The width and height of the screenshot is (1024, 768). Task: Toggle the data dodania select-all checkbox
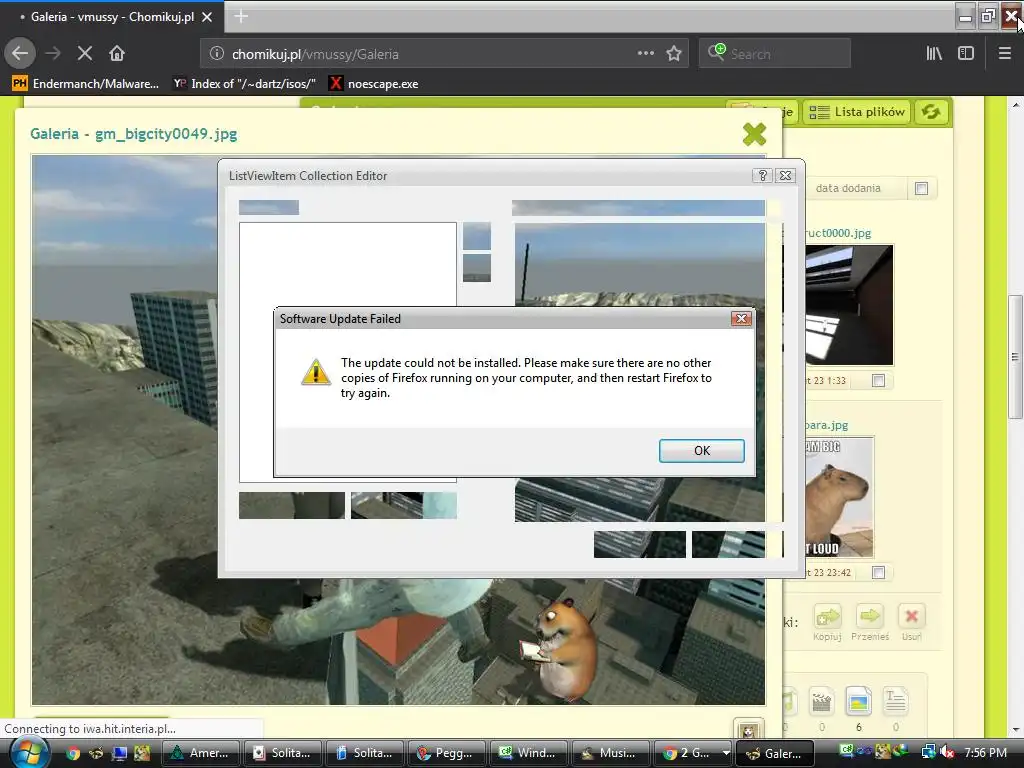tap(921, 189)
